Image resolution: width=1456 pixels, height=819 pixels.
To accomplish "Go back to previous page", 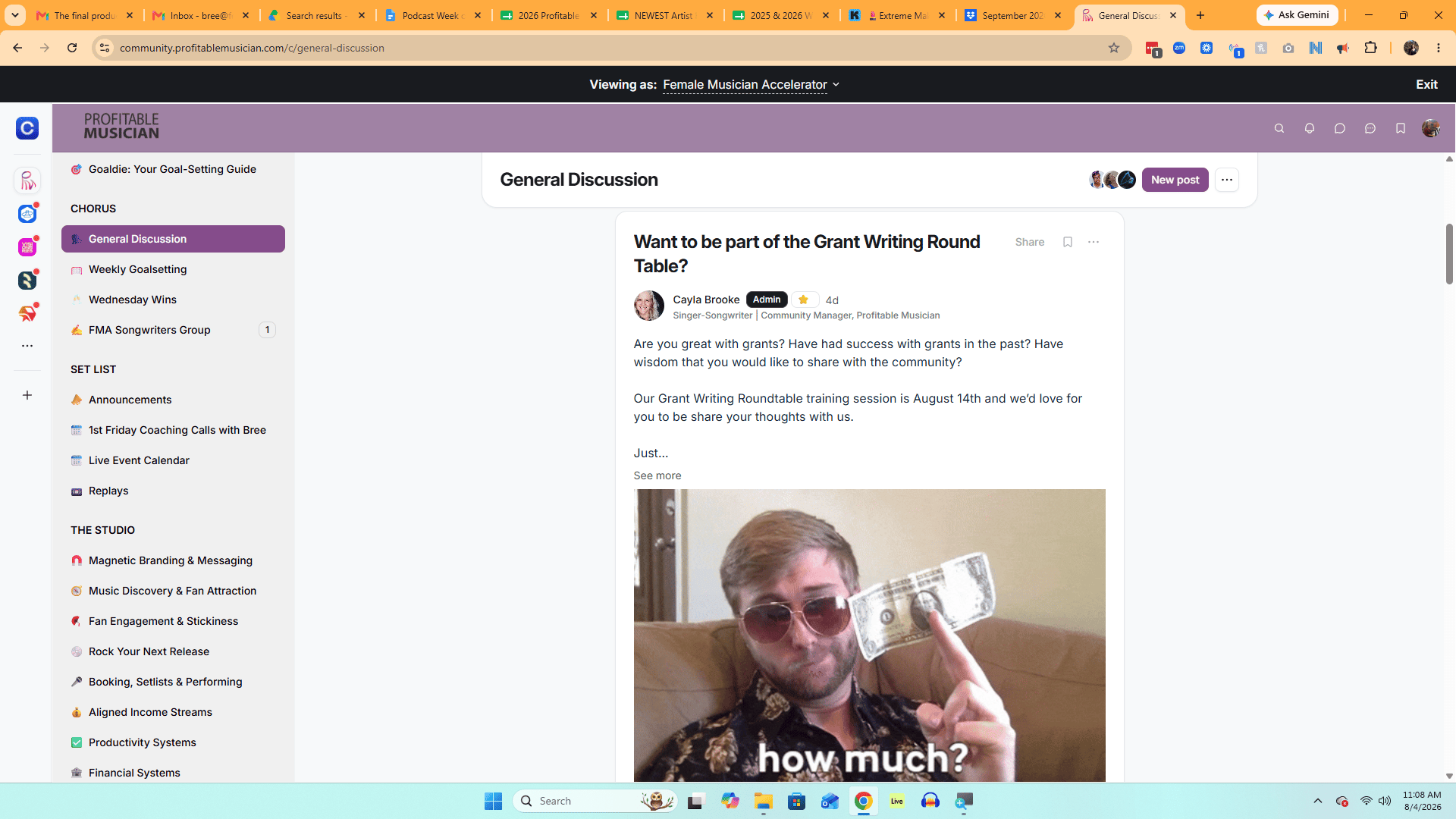I will pyautogui.click(x=17, y=48).
